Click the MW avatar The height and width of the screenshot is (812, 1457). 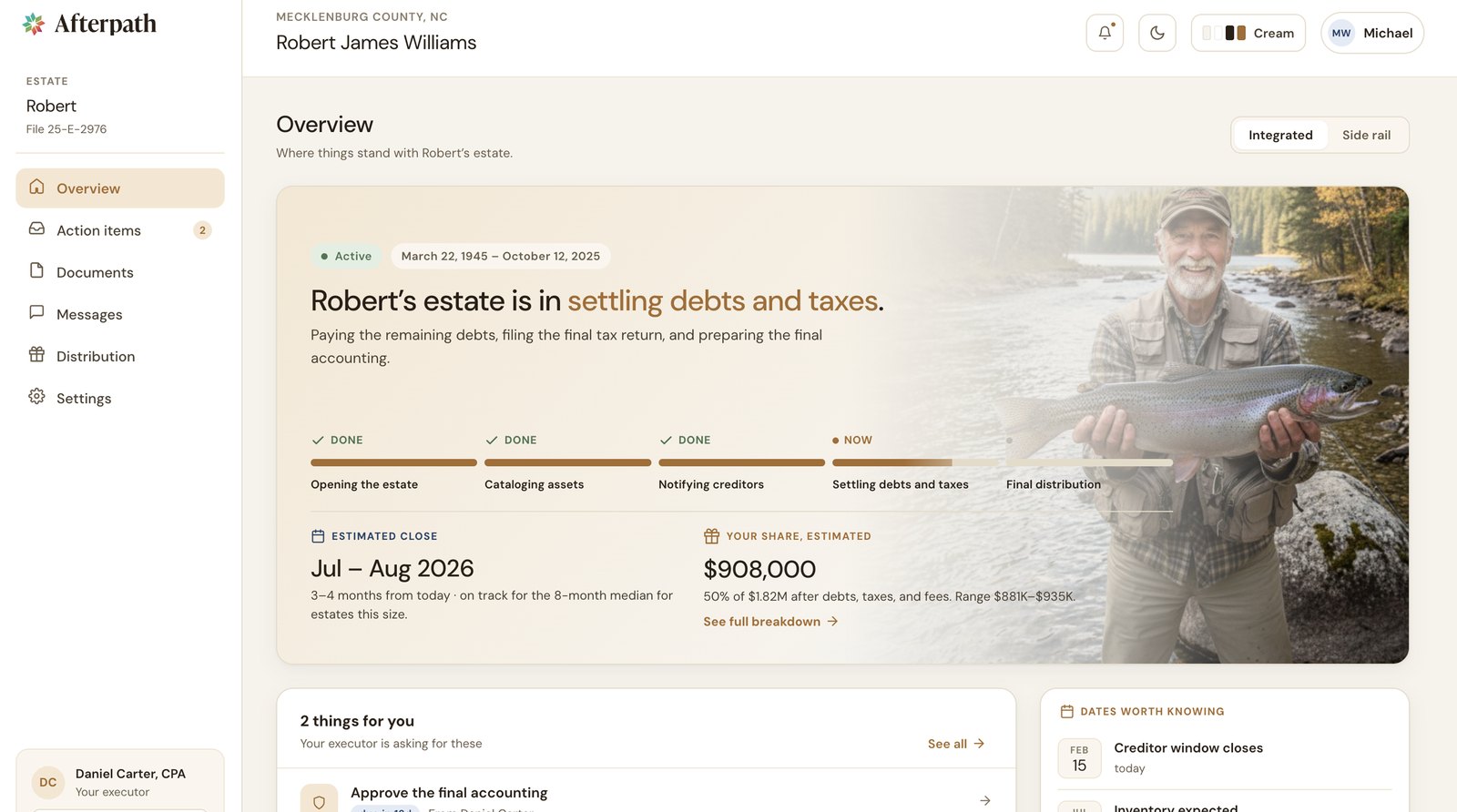[x=1341, y=33]
